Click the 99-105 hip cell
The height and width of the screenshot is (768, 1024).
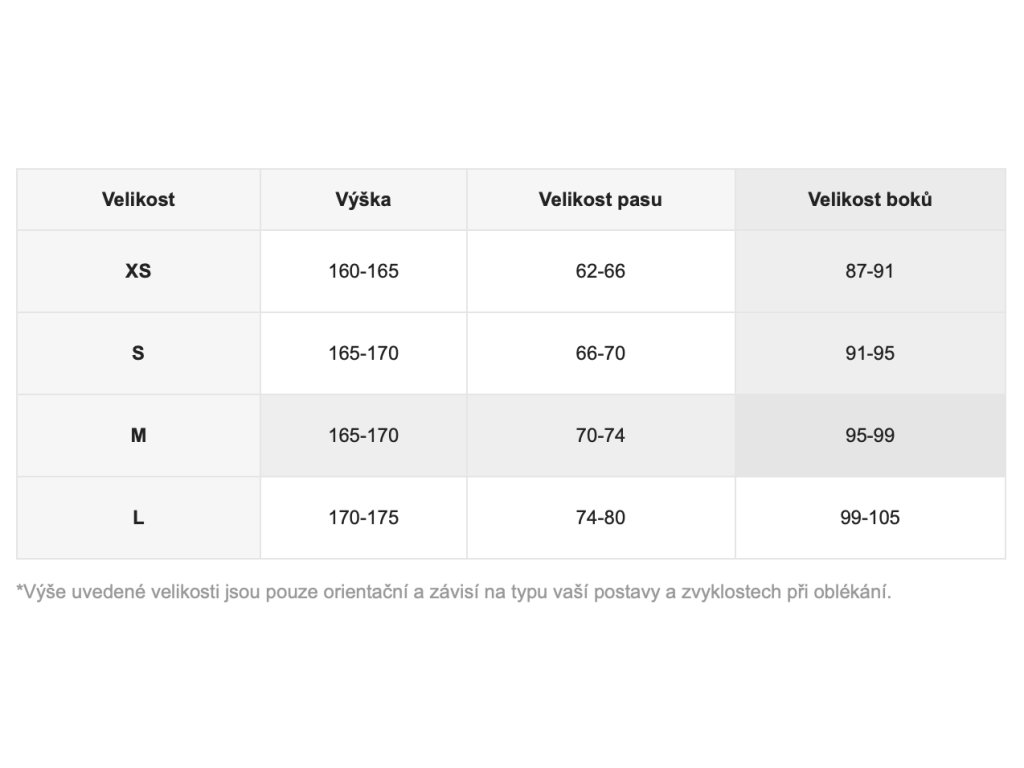[x=870, y=517]
